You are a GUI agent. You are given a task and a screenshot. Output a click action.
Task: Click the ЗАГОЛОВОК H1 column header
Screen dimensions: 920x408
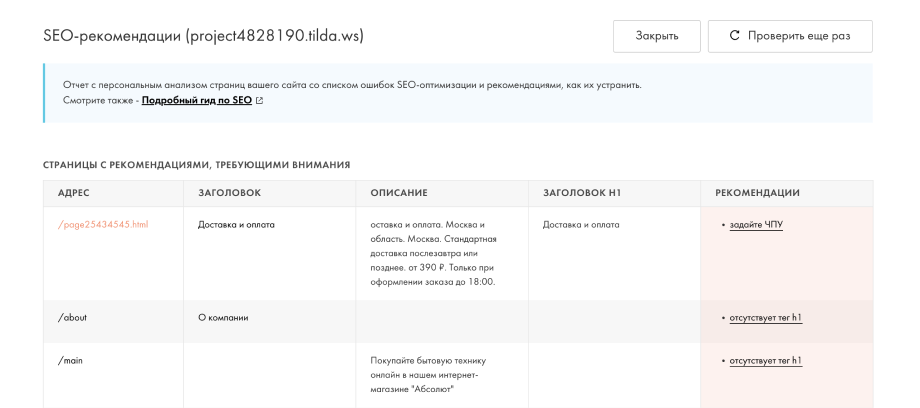[x=582, y=193]
